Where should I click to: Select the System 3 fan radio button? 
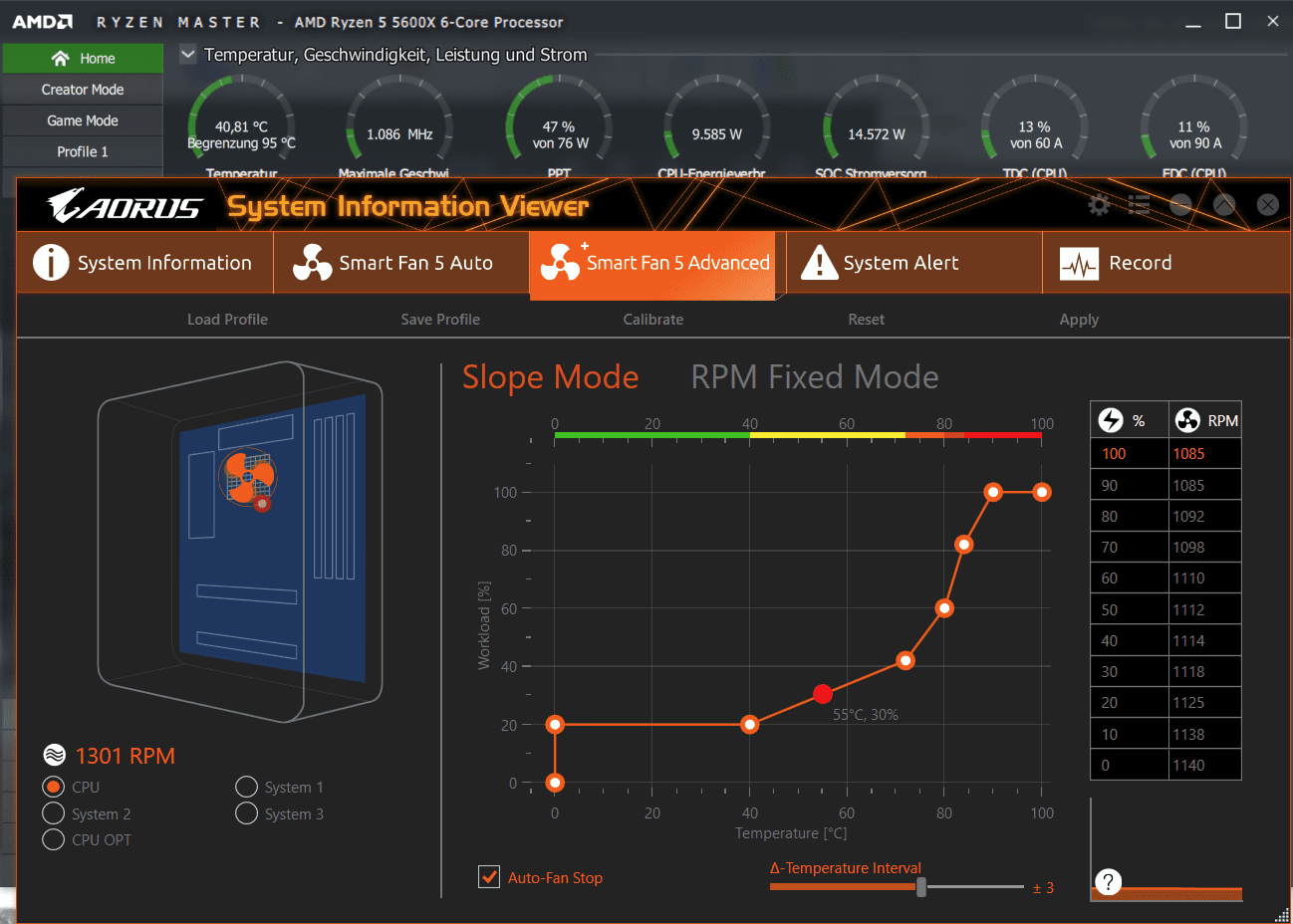coord(246,813)
